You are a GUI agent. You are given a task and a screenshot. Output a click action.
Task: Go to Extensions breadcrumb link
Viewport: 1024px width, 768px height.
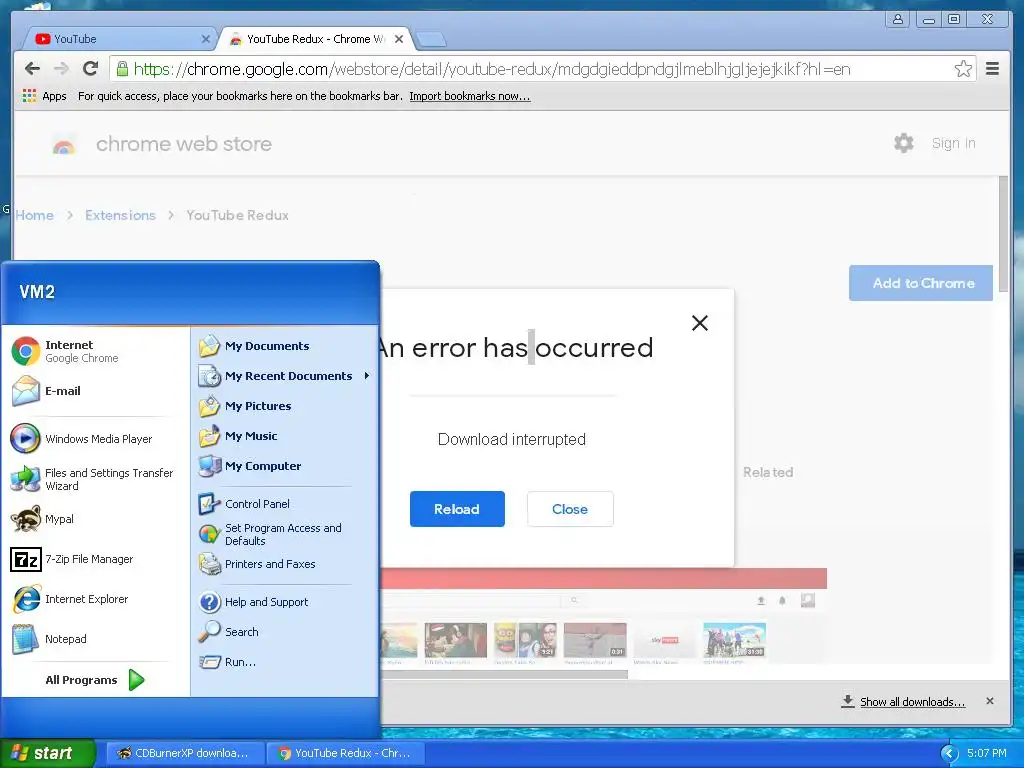[120, 215]
